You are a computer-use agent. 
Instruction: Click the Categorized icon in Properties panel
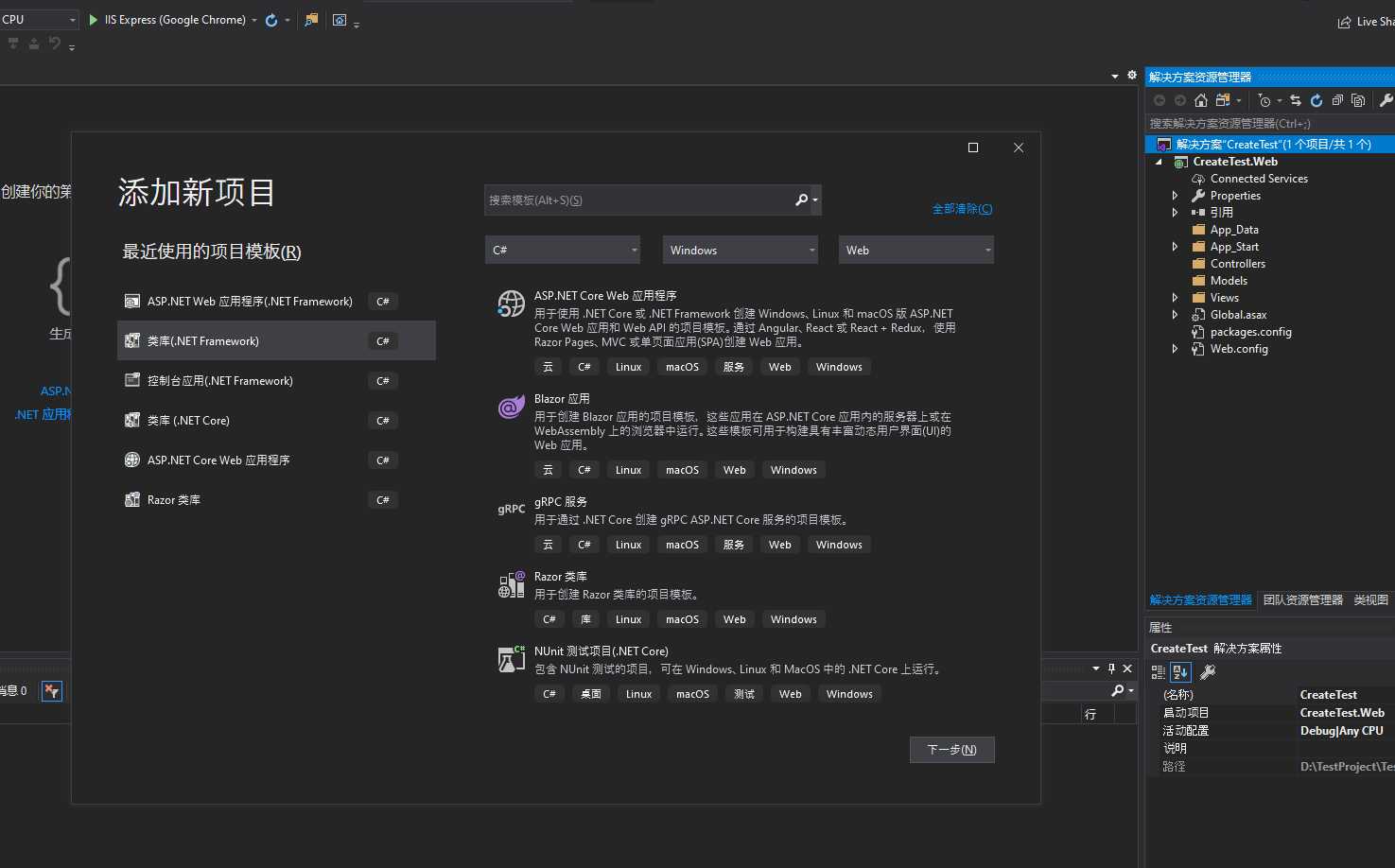click(1159, 672)
